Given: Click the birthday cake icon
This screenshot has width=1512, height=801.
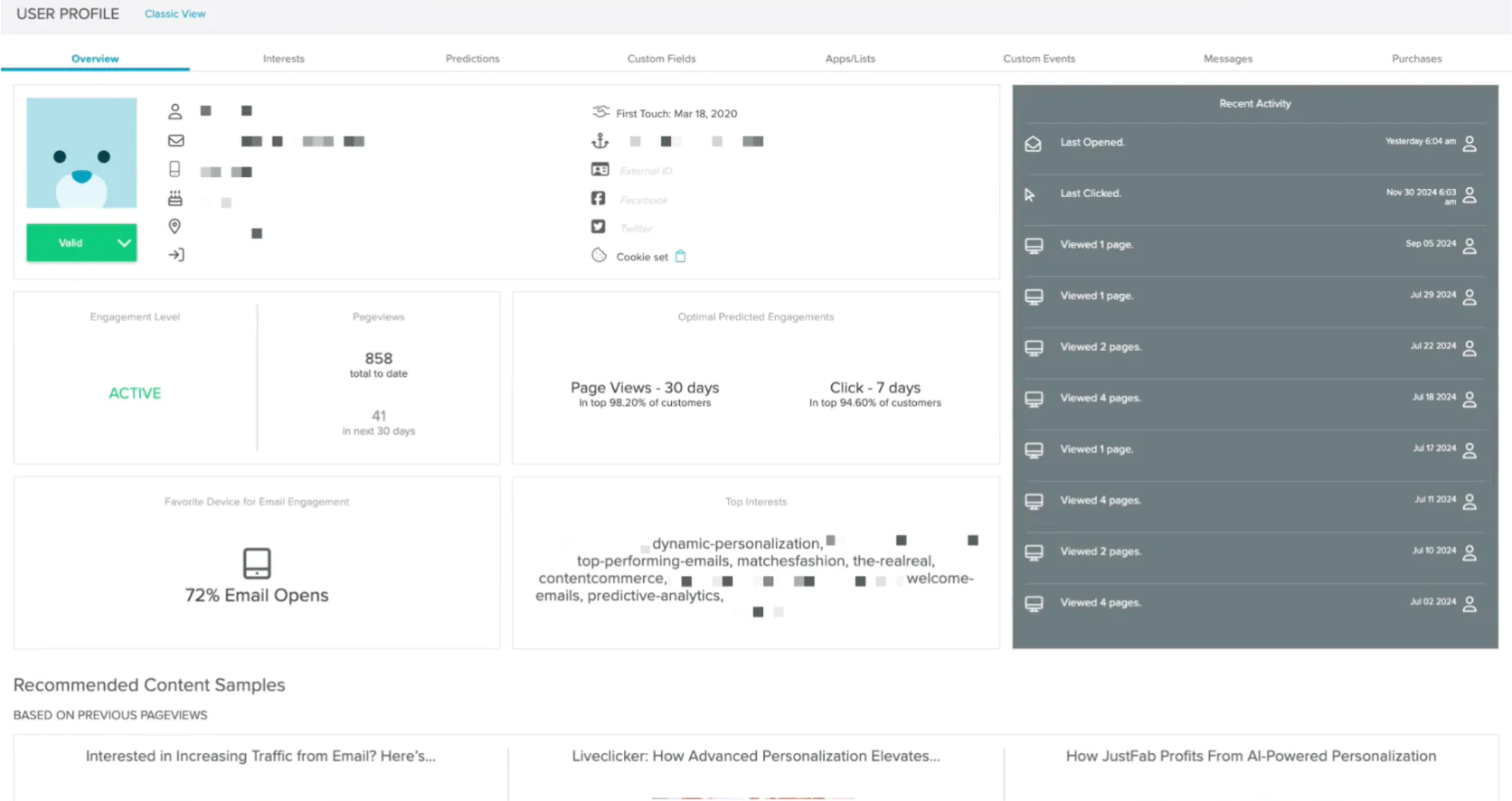Looking at the screenshot, I should pyautogui.click(x=175, y=198).
